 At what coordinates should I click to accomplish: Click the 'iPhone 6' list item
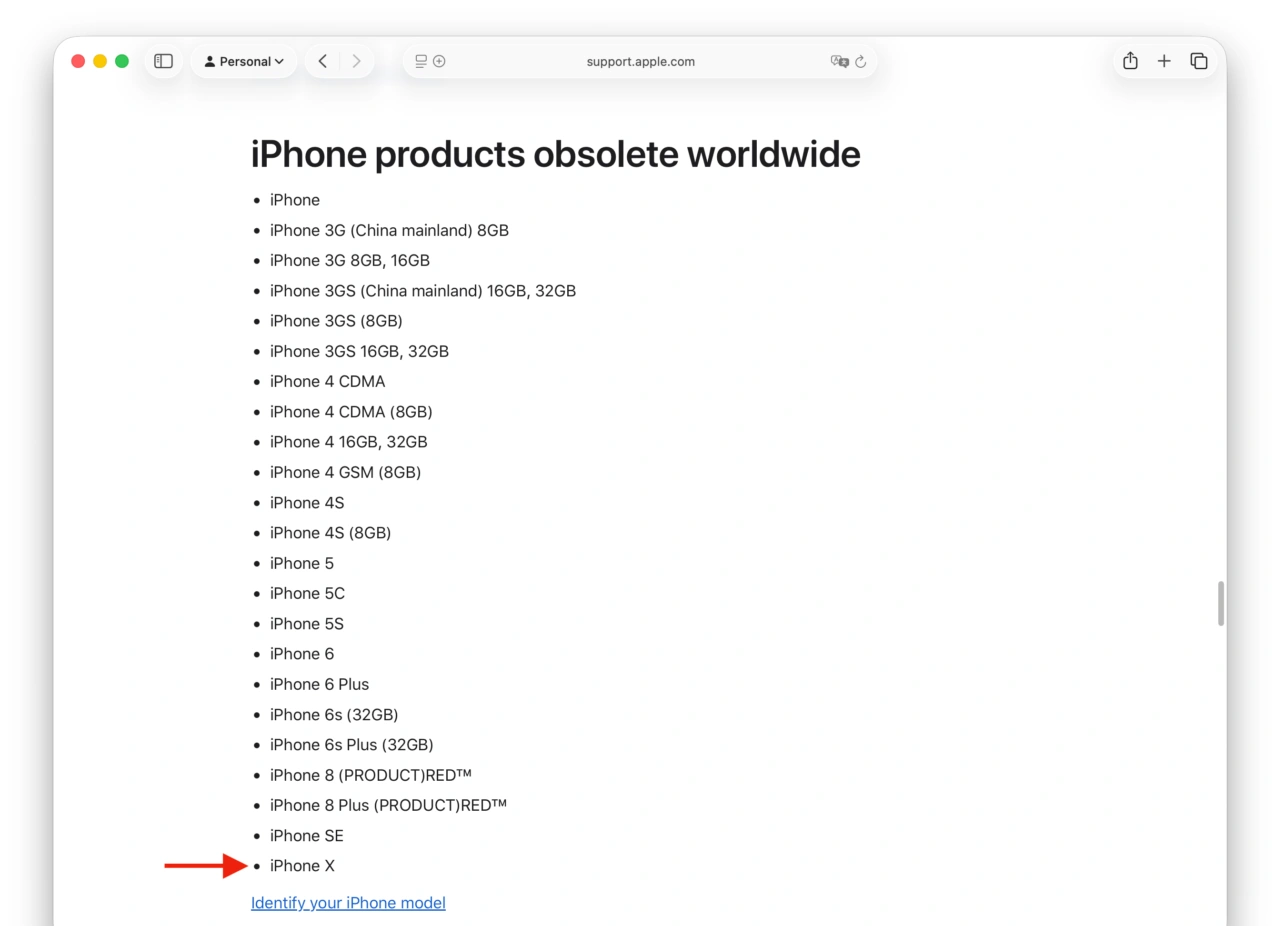pos(302,654)
